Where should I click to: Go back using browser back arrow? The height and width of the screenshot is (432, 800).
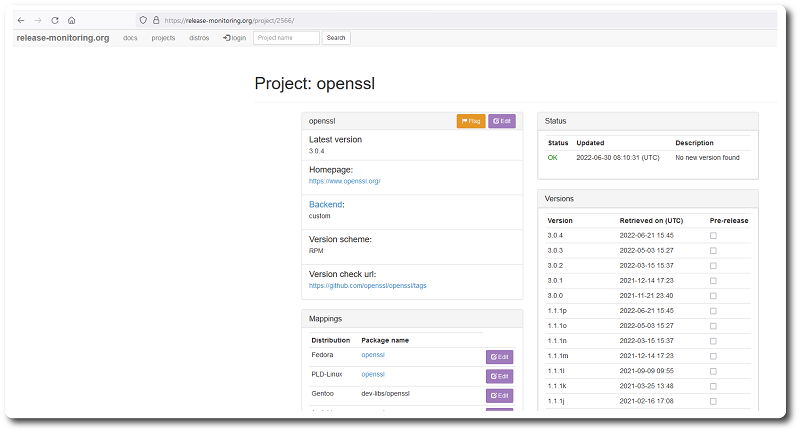point(21,20)
